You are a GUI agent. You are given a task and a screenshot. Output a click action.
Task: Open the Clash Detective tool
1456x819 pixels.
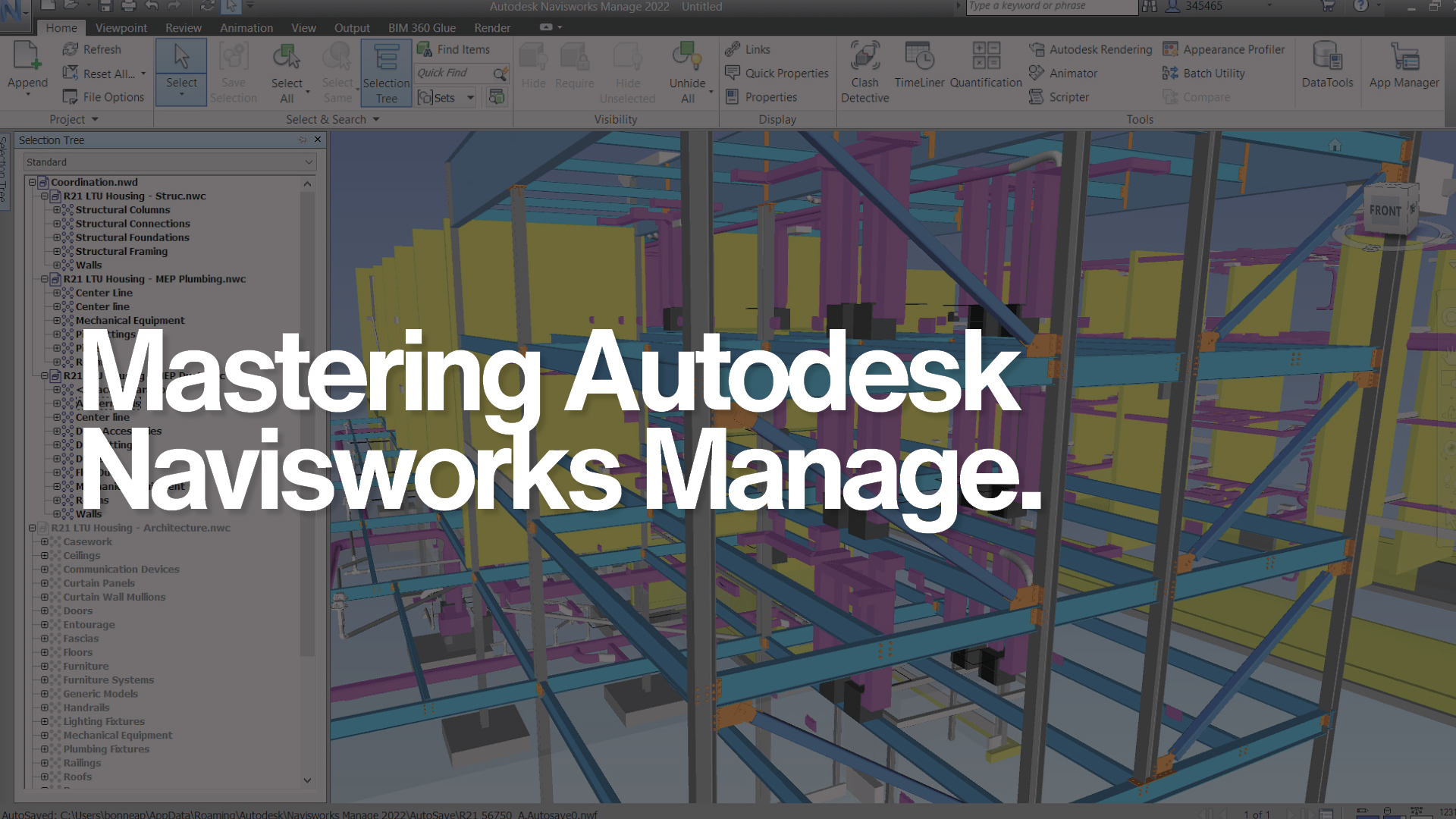point(864,72)
